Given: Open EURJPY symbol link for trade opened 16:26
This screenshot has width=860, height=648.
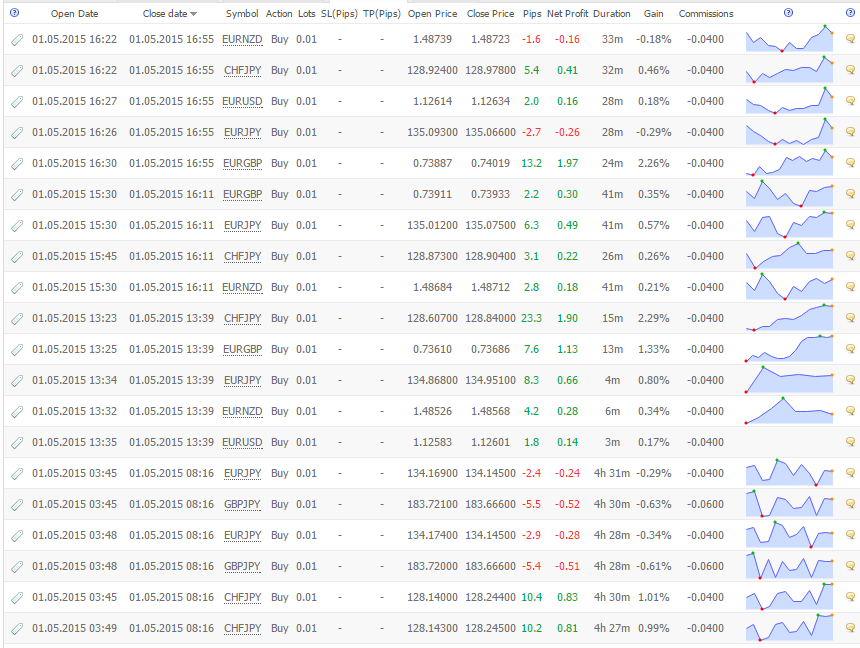Looking at the screenshot, I should [x=242, y=132].
